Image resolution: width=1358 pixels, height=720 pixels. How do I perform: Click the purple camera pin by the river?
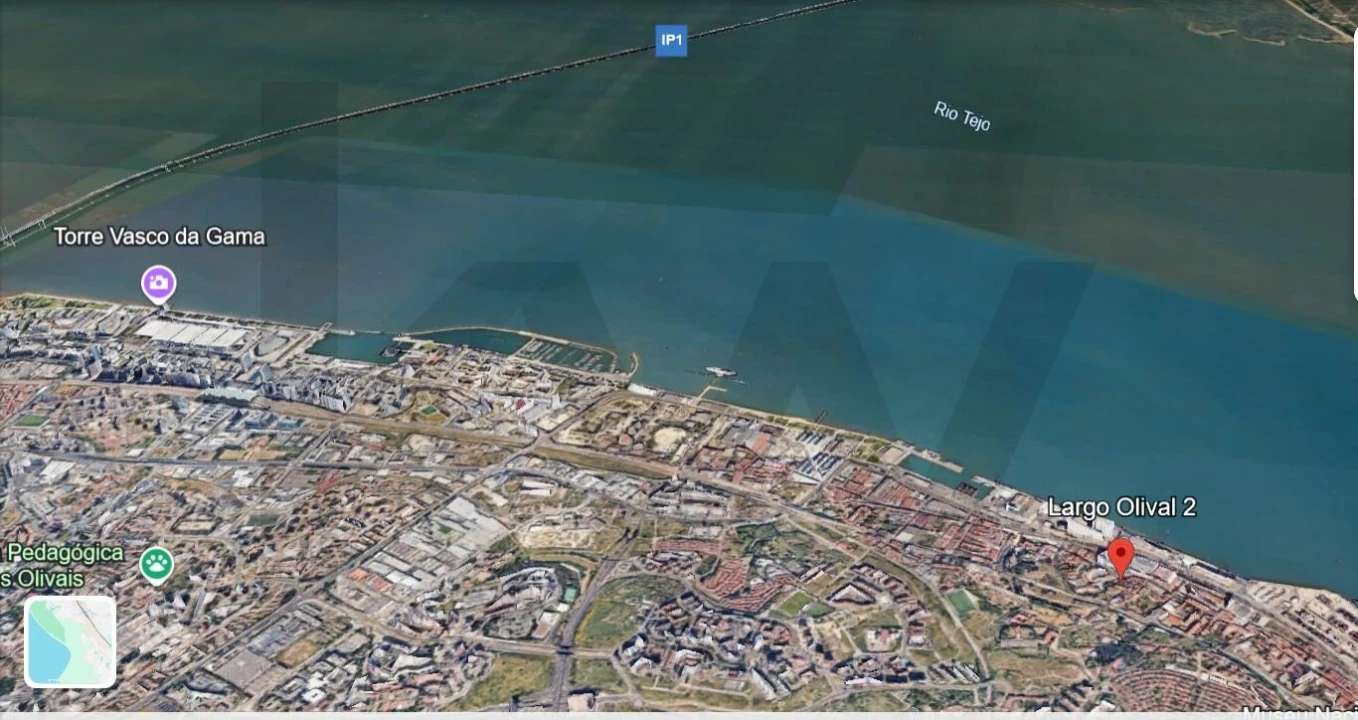click(x=158, y=283)
